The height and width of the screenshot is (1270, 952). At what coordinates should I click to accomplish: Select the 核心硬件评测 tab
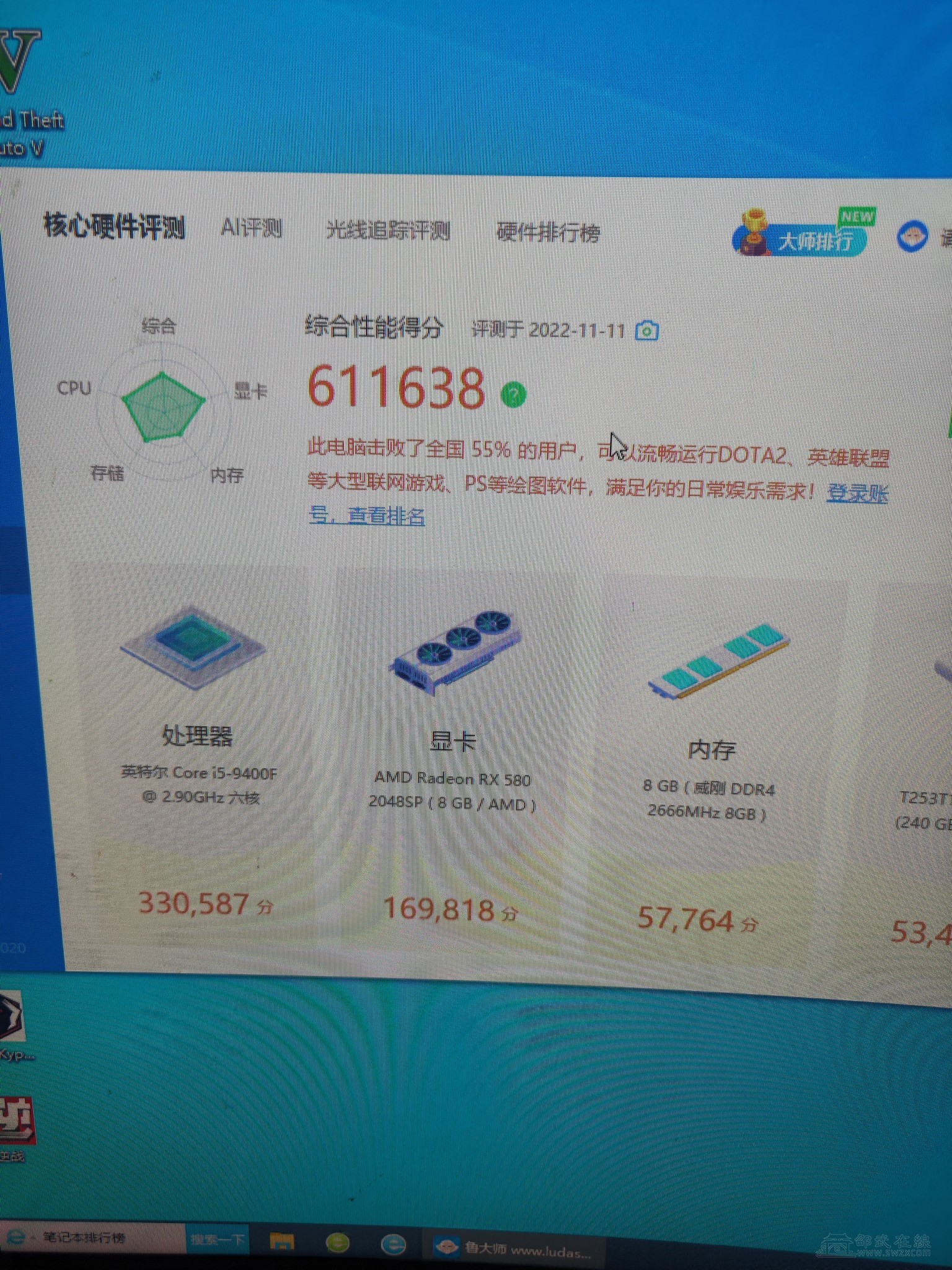pos(114,226)
